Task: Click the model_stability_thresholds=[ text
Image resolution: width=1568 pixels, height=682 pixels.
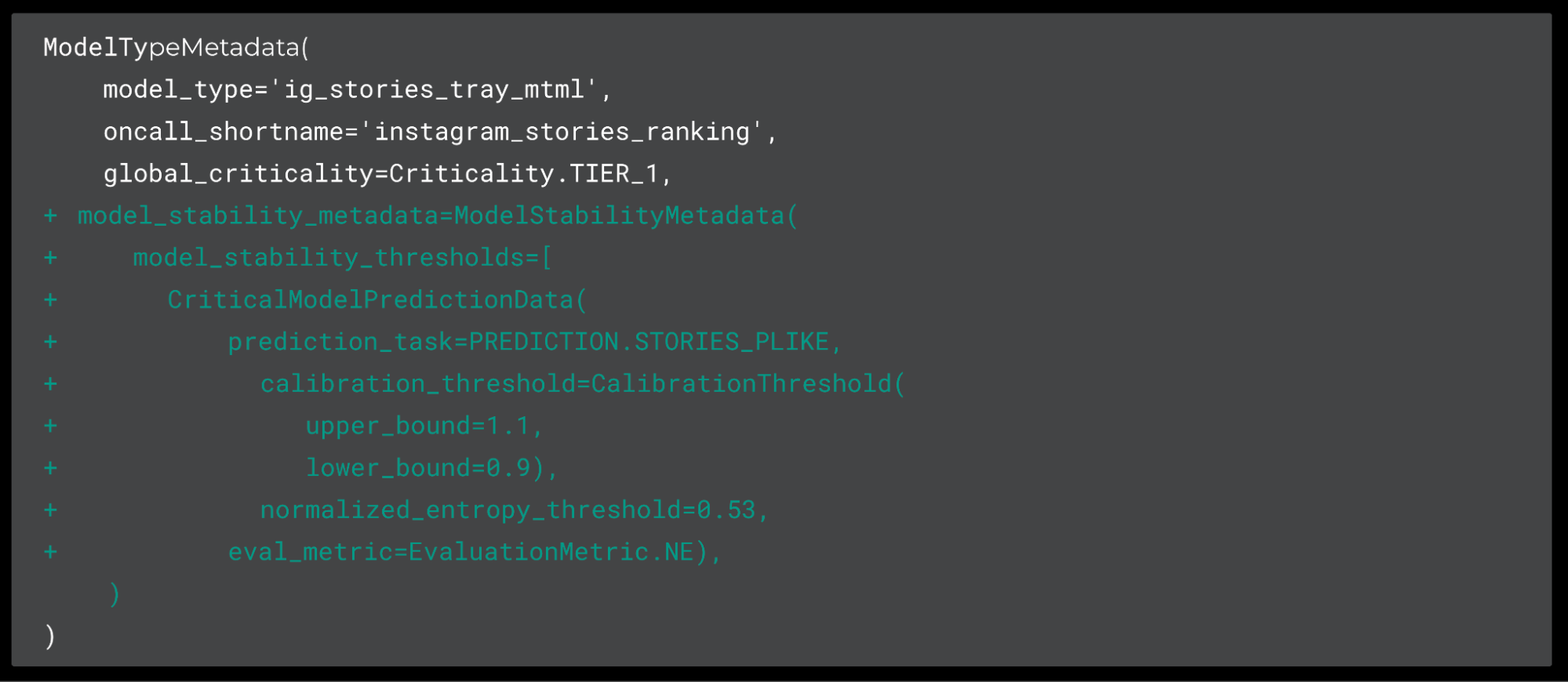Action: [x=342, y=258]
